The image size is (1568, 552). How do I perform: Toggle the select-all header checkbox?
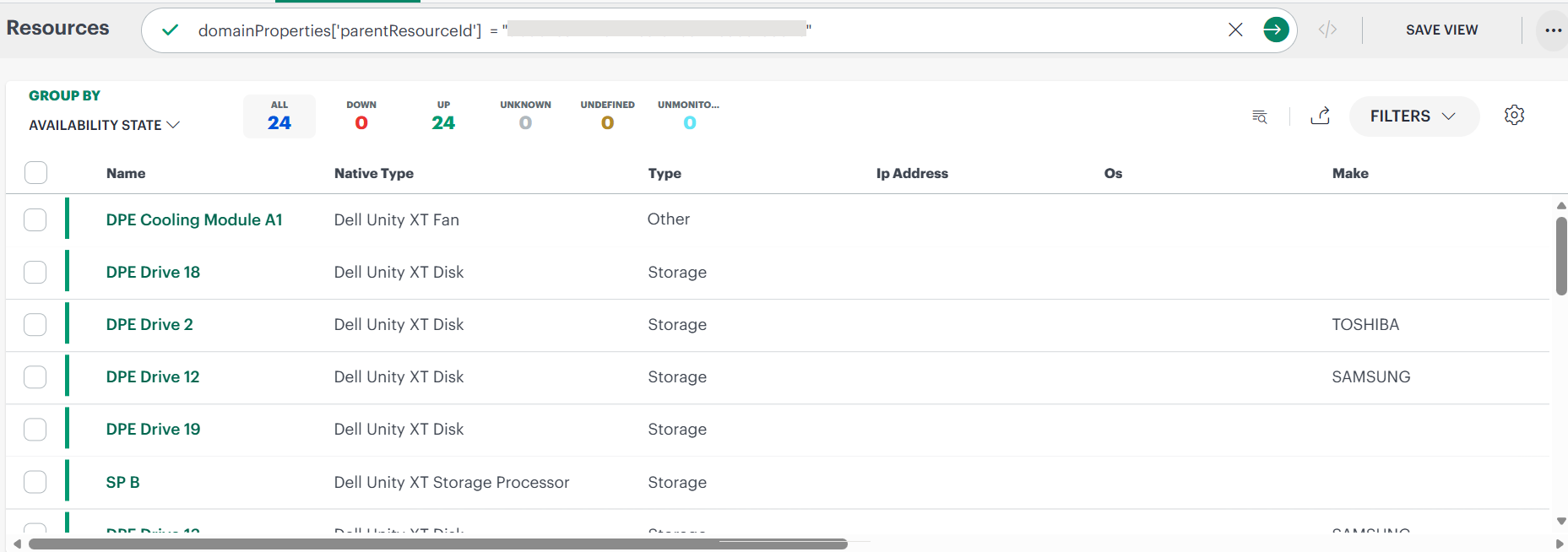[x=35, y=172]
